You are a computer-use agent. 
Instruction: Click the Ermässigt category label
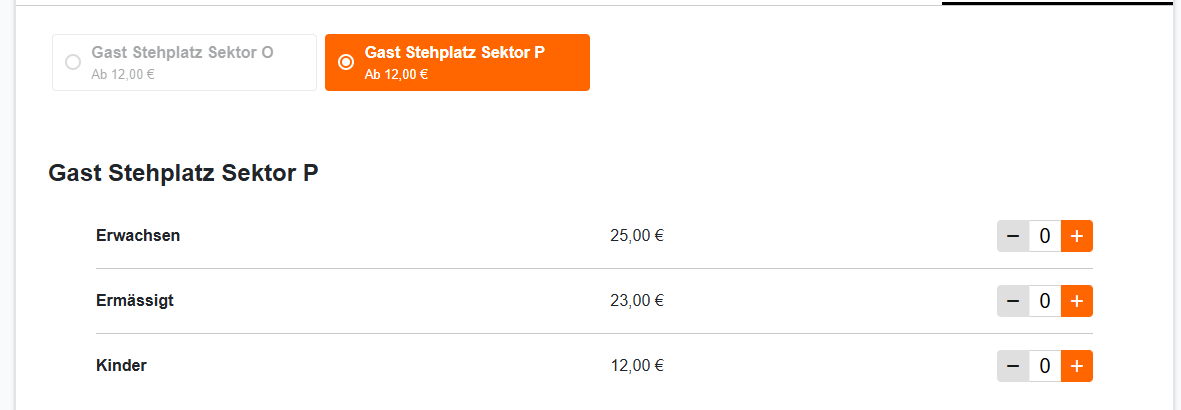135,300
